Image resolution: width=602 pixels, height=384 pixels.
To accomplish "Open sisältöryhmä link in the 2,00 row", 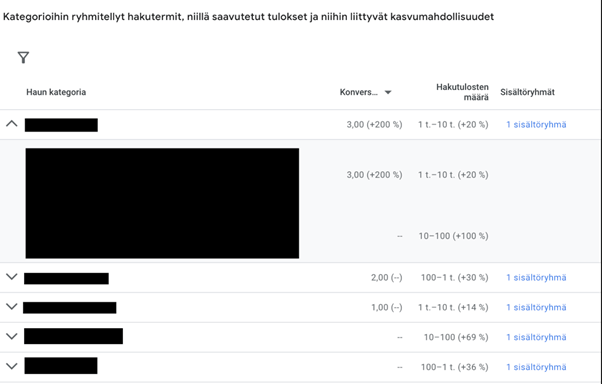I will point(536,277).
